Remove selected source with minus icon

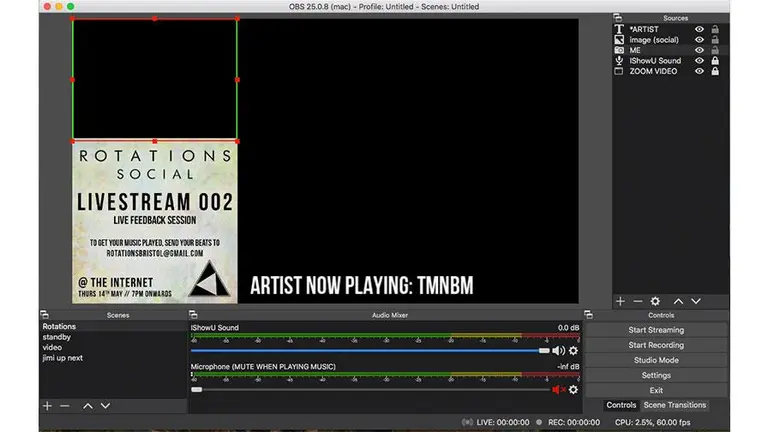tap(637, 301)
